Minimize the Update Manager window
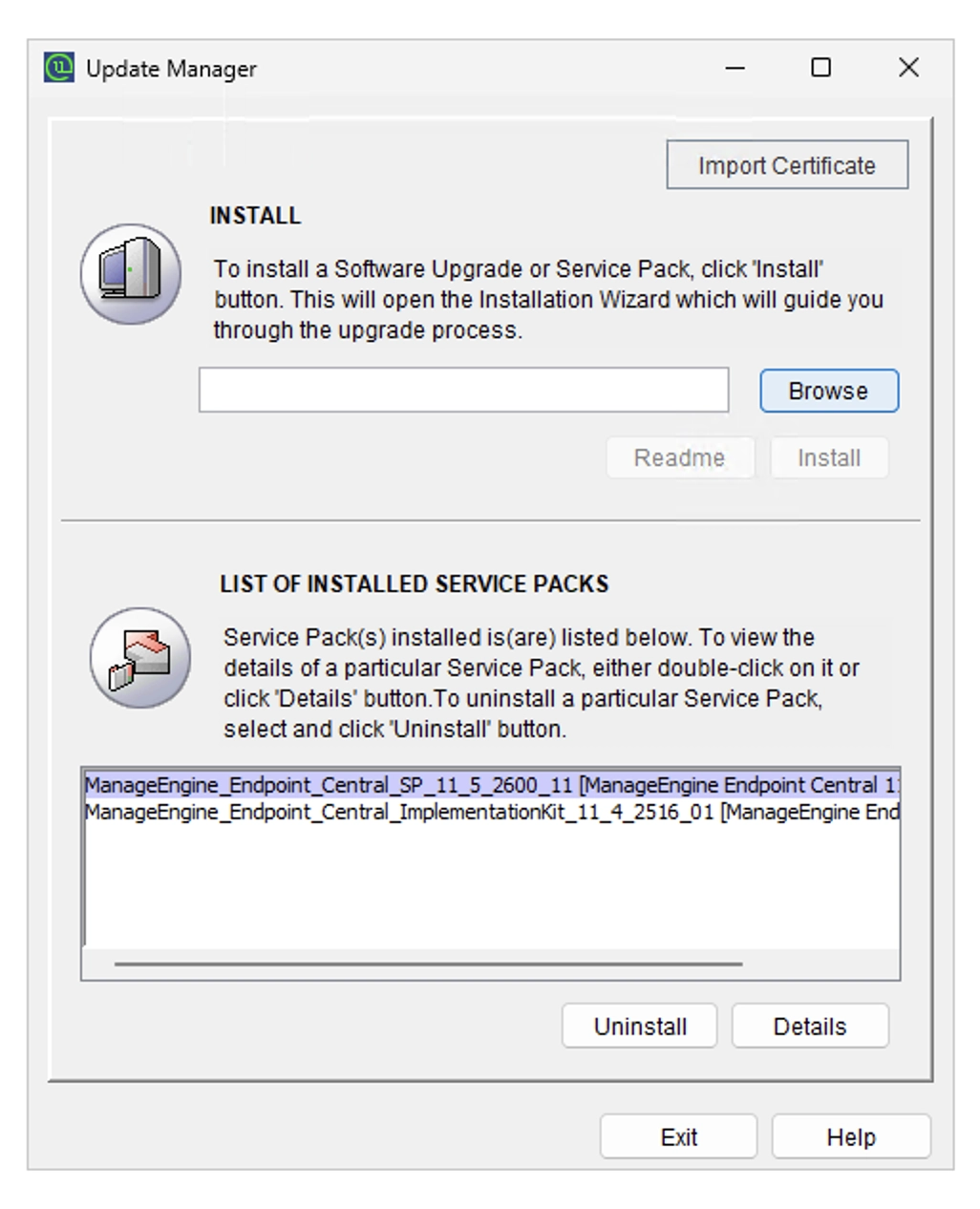The width and height of the screenshot is (980, 1209). click(x=735, y=68)
